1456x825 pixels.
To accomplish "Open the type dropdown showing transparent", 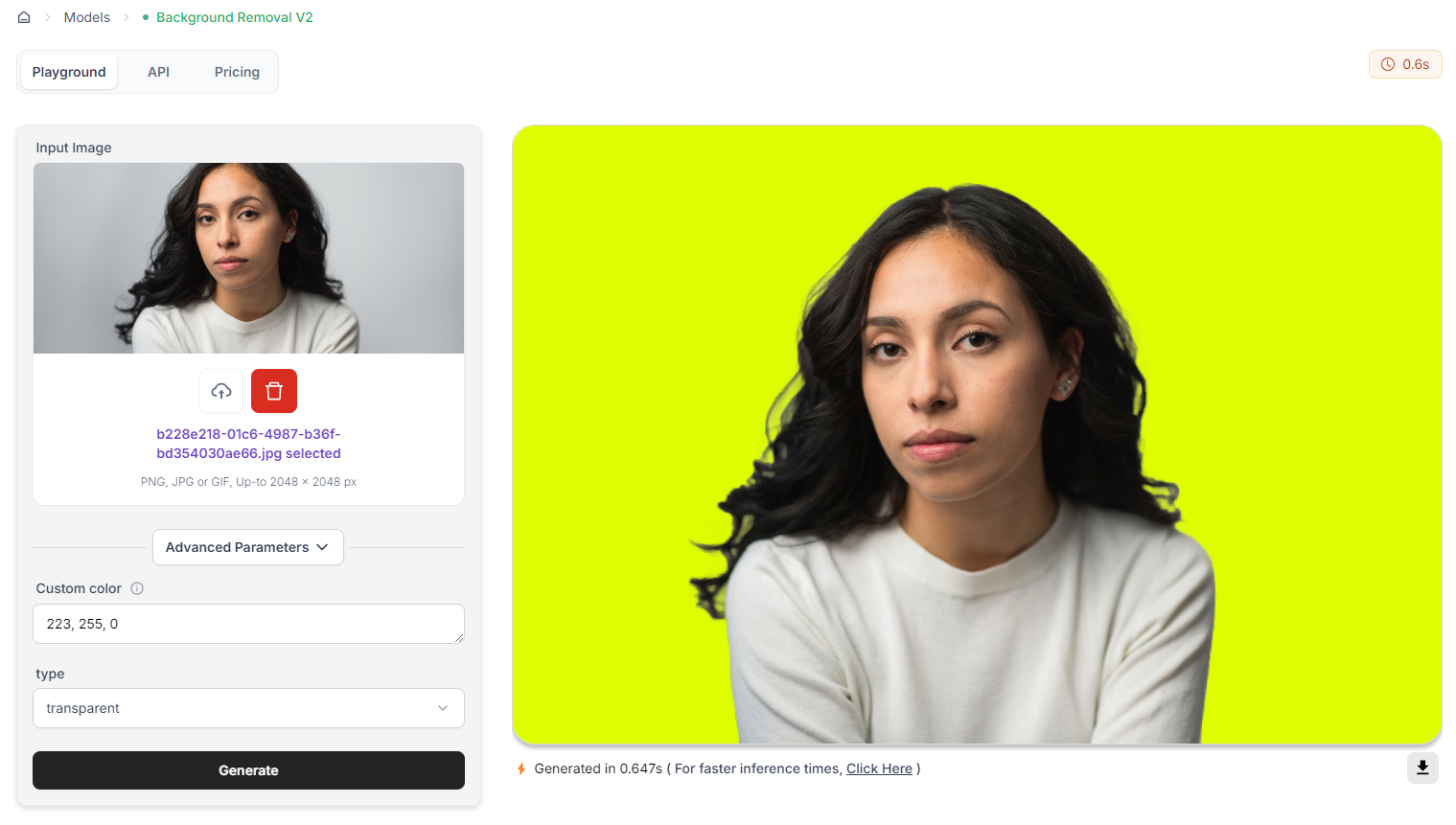I will (x=248, y=708).
